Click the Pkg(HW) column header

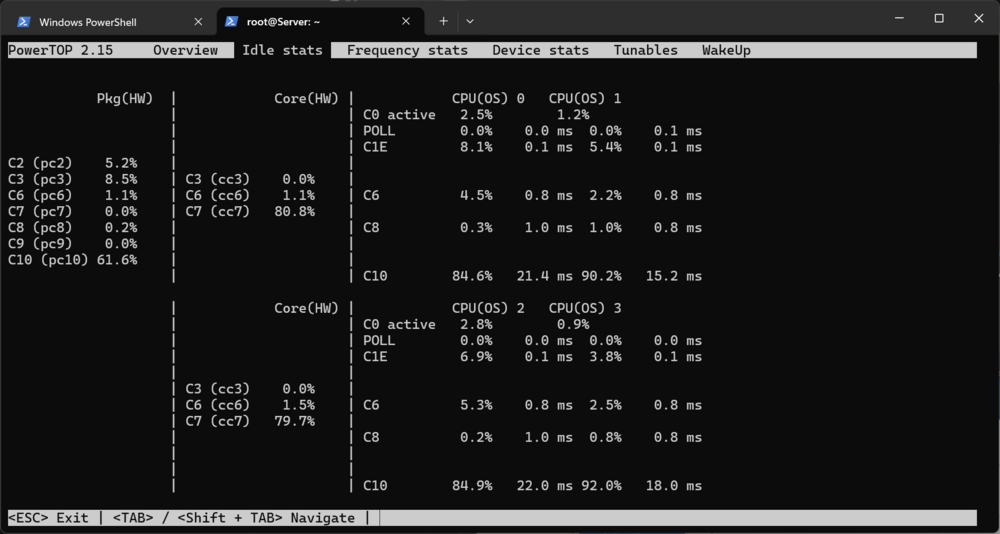click(x=125, y=99)
